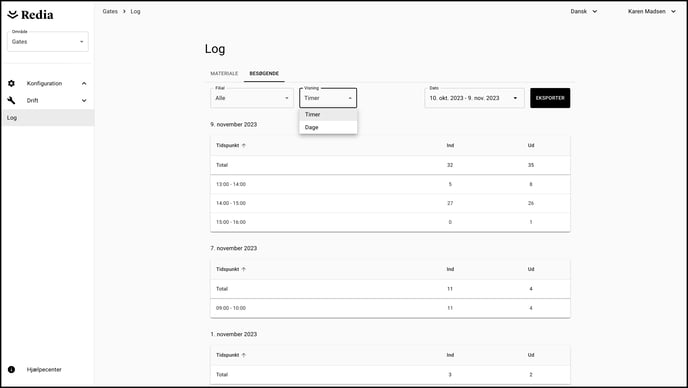Click the Hjælpecenter info icon

11,370
